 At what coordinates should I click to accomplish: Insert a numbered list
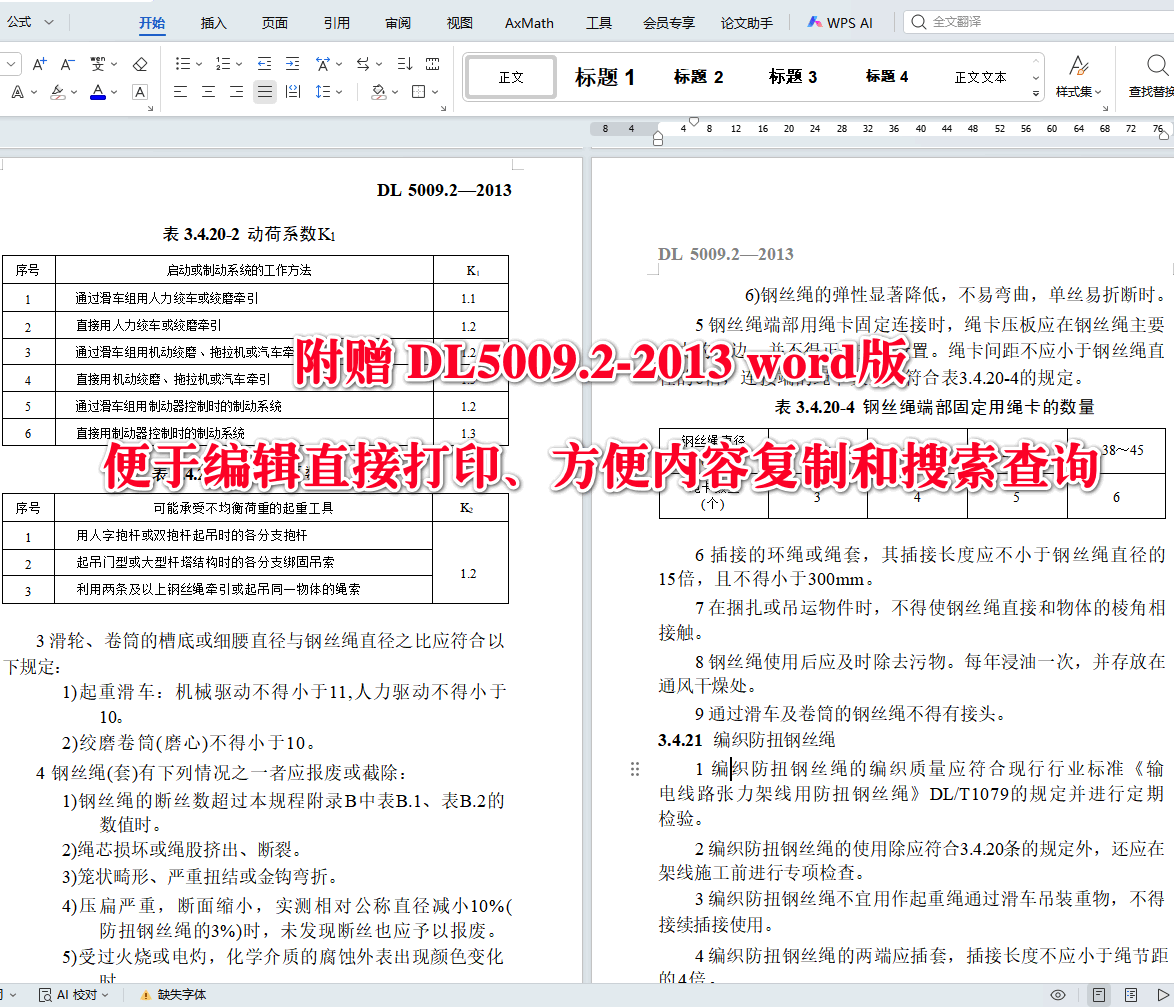click(x=223, y=64)
